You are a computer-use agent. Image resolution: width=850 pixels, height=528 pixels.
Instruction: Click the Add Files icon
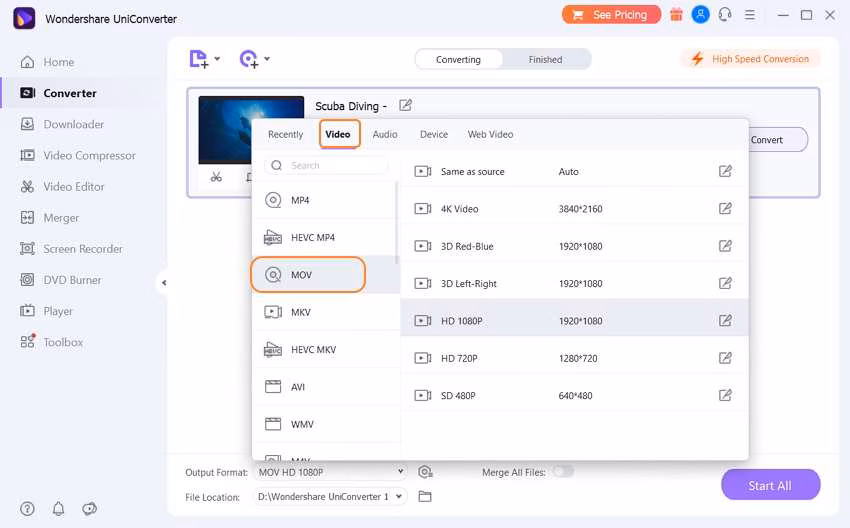point(198,59)
